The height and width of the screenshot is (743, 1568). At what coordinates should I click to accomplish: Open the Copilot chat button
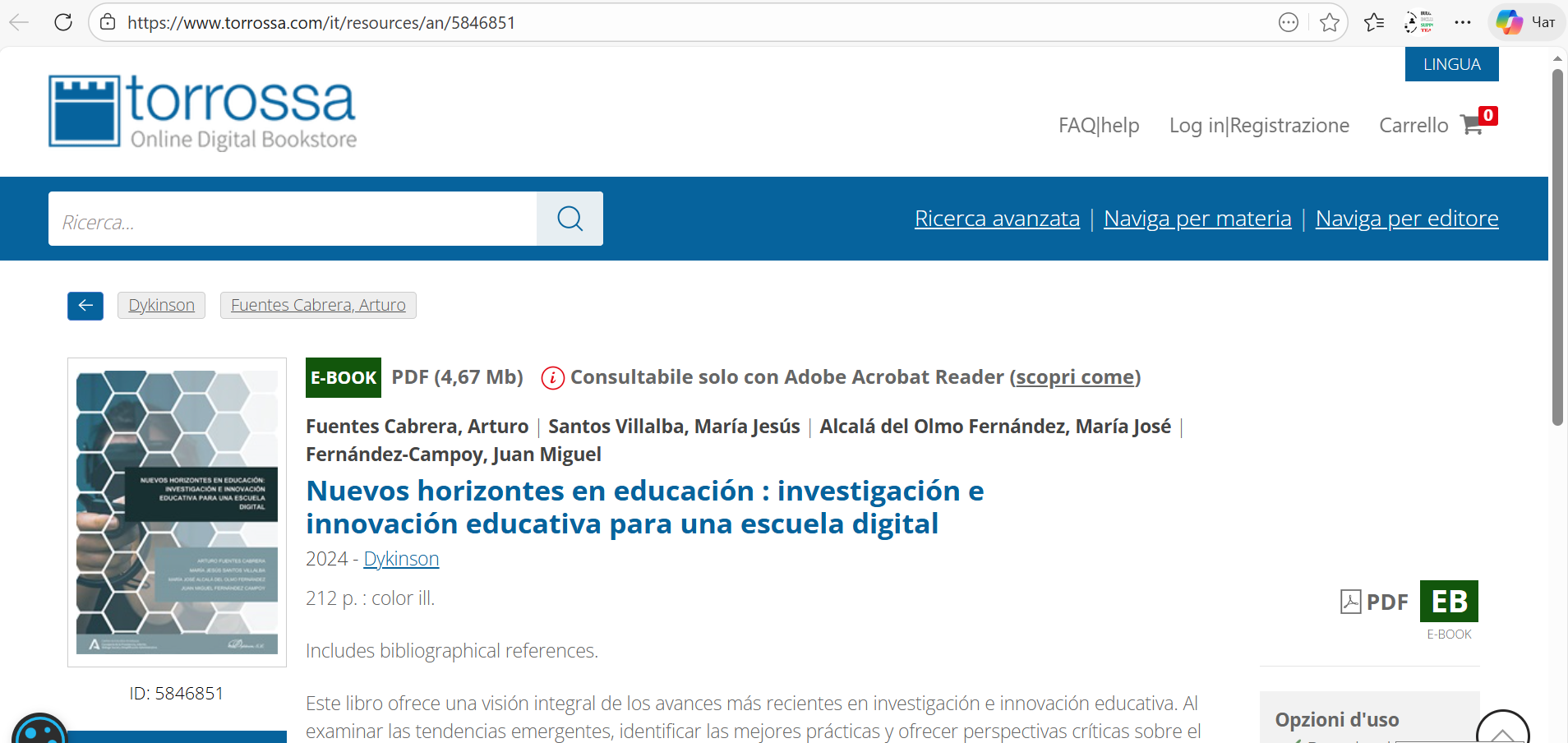pos(1525,22)
